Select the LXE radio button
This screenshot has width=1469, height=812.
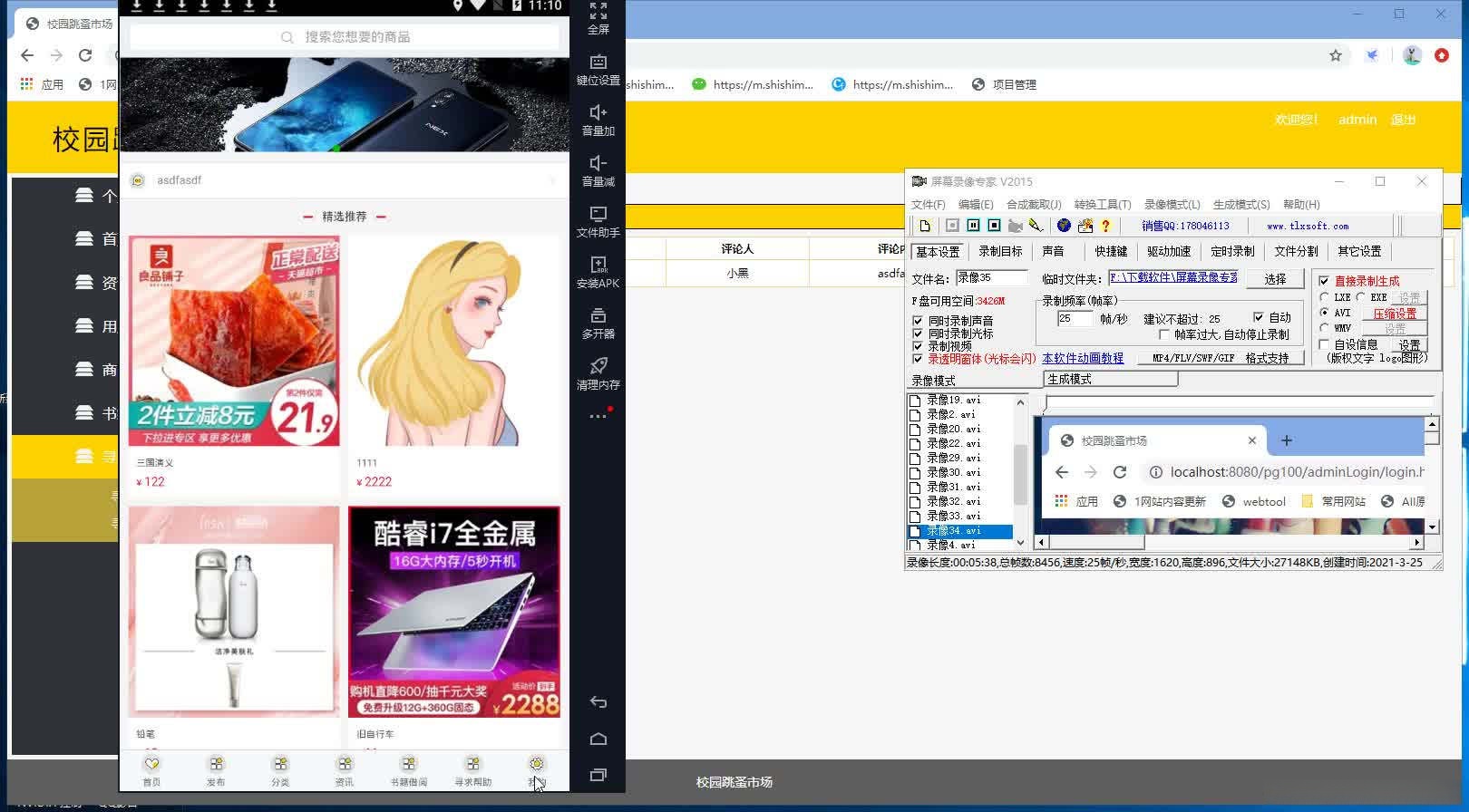[1325, 297]
